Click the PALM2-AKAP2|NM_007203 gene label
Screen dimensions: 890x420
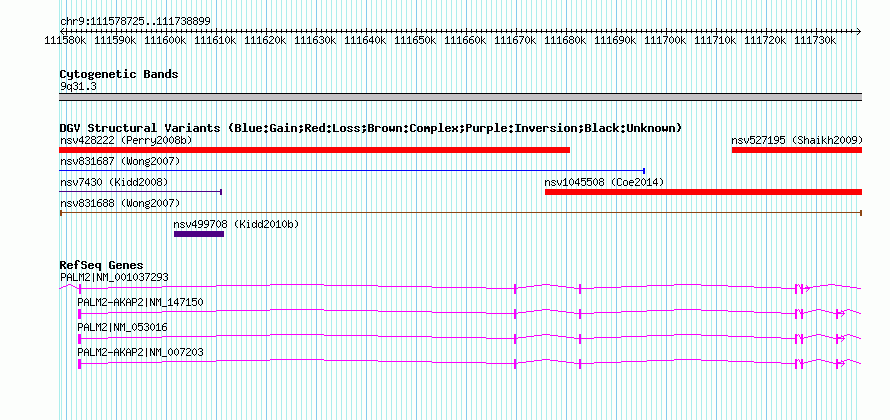(x=140, y=352)
